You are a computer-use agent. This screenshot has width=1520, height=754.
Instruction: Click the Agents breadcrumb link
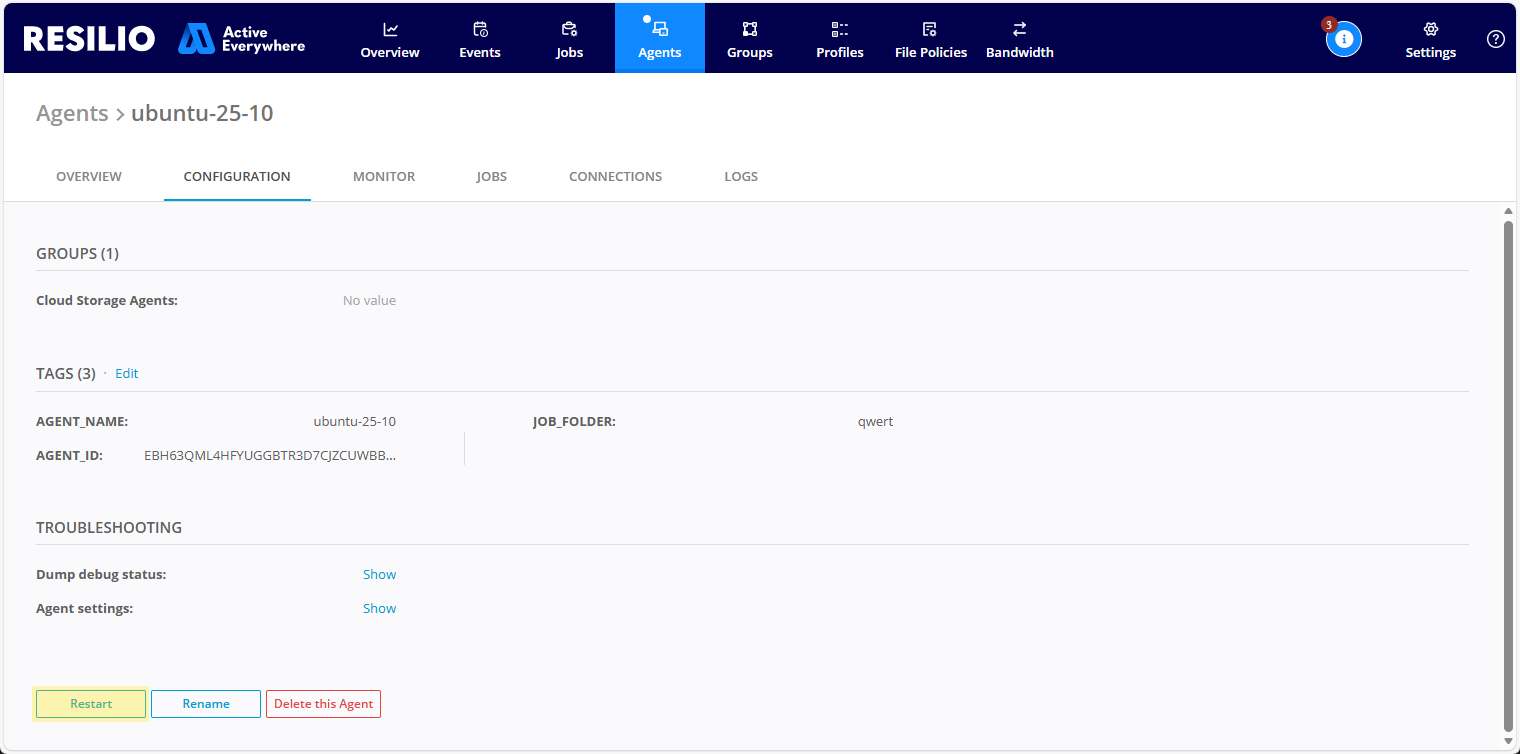click(72, 114)
